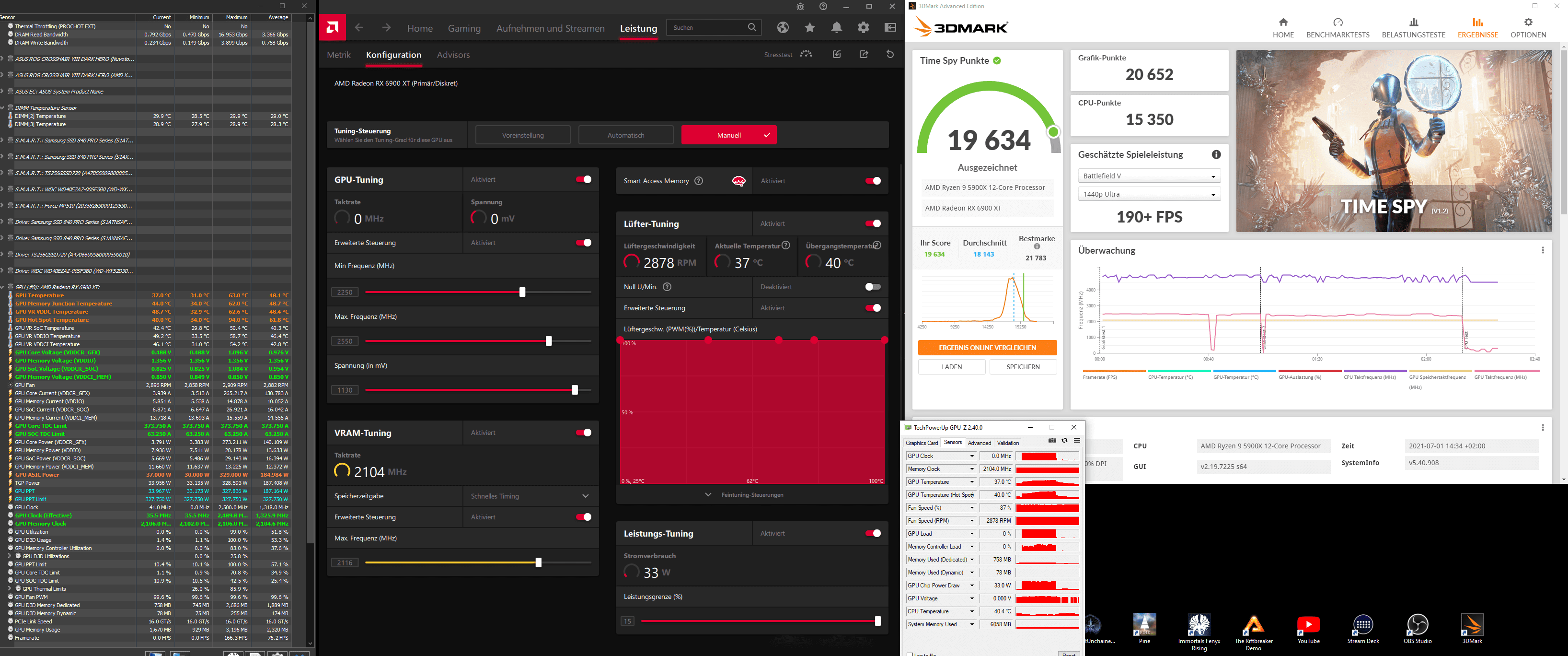
Task: Open the web browser globe icon
Action: 783,27
